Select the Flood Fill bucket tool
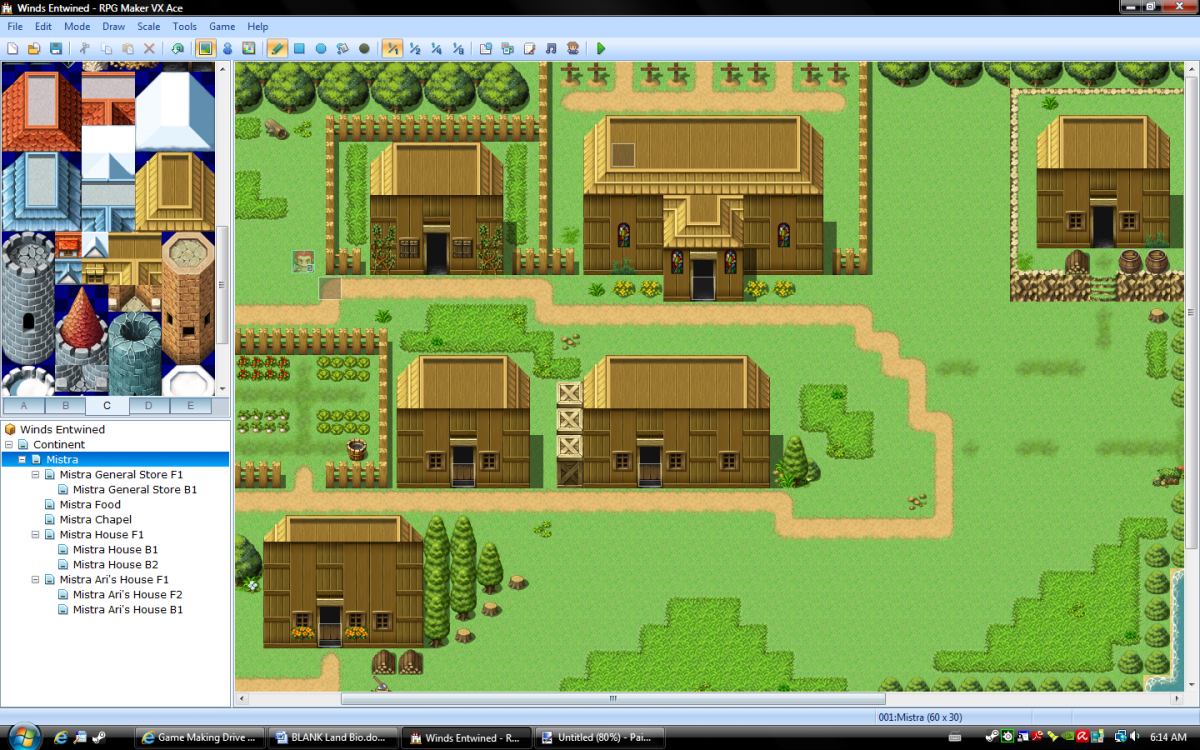This screenshot has height=750, width=1200. 342,48
